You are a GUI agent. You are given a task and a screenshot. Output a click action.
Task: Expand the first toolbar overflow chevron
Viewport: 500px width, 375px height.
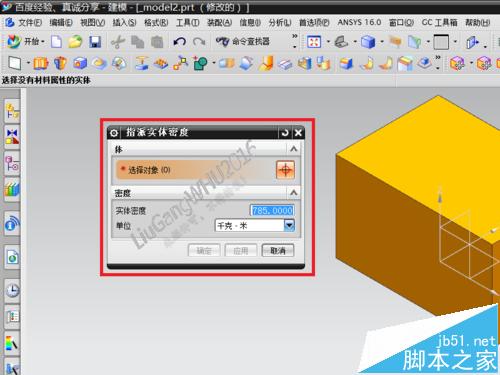(x=294, y=40)
